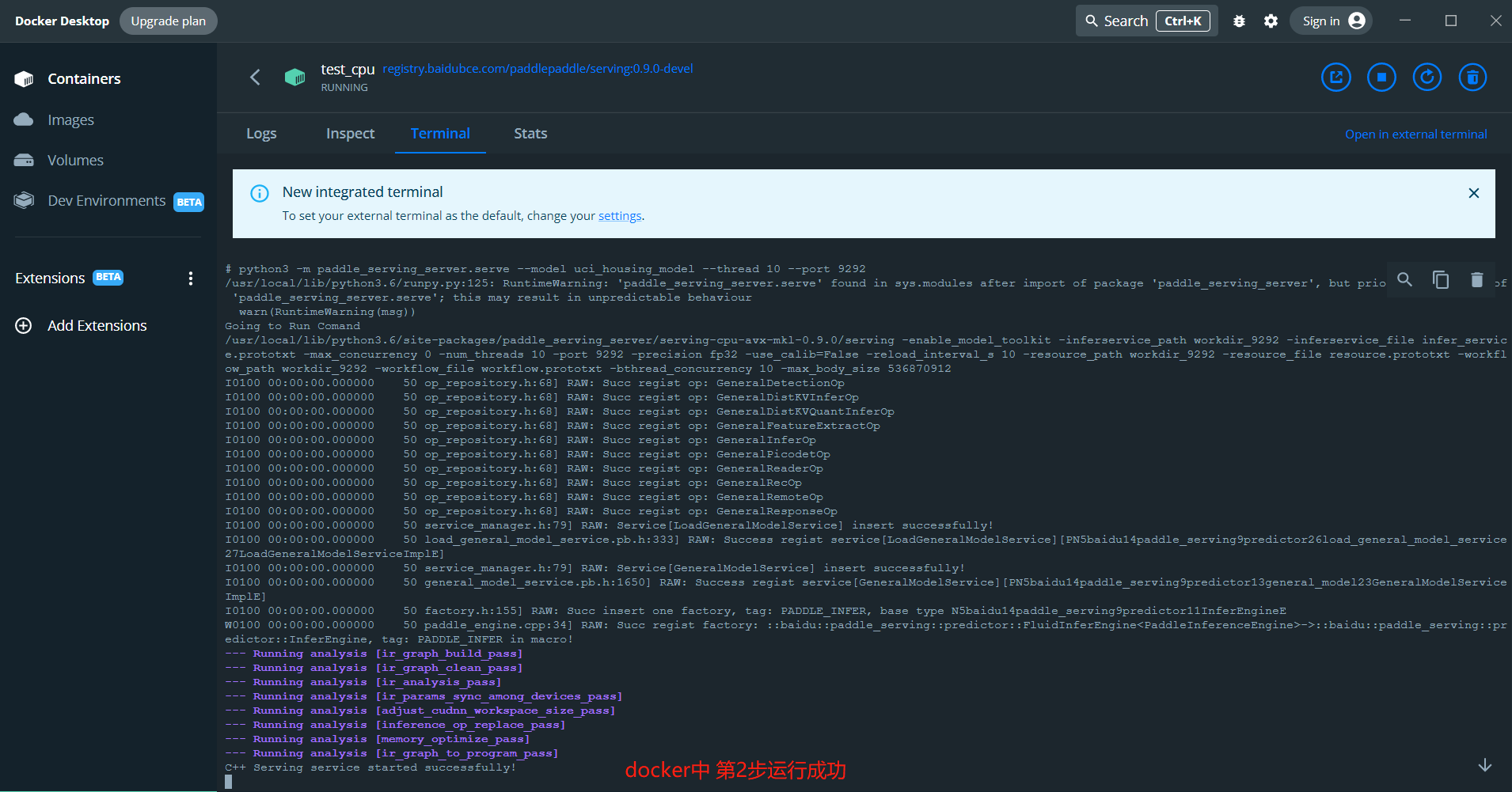Click the Docker Desktop title
The image size is (1512, 792).
pos(62,21)
